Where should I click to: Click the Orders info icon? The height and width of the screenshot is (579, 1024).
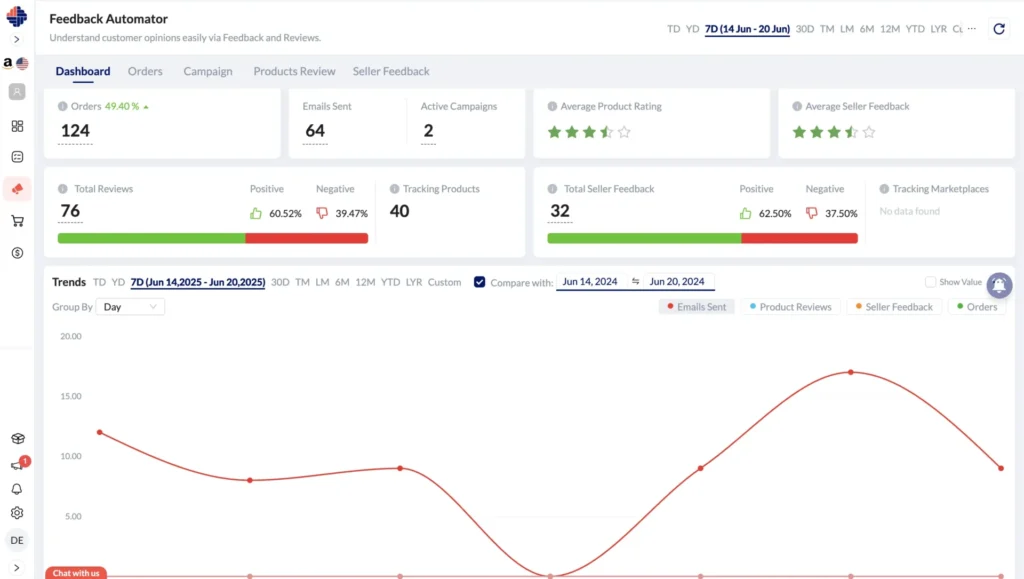point(63,106)
